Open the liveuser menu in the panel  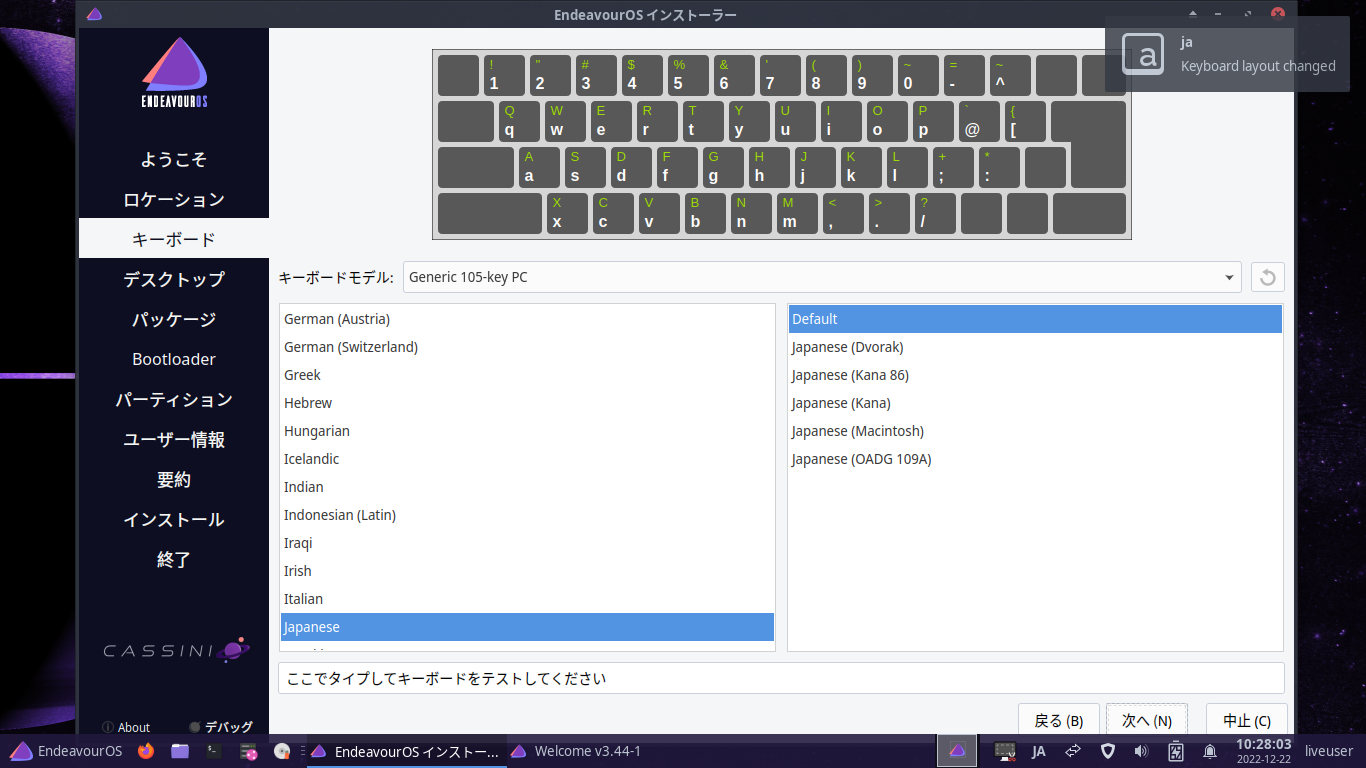[1328, 751]
